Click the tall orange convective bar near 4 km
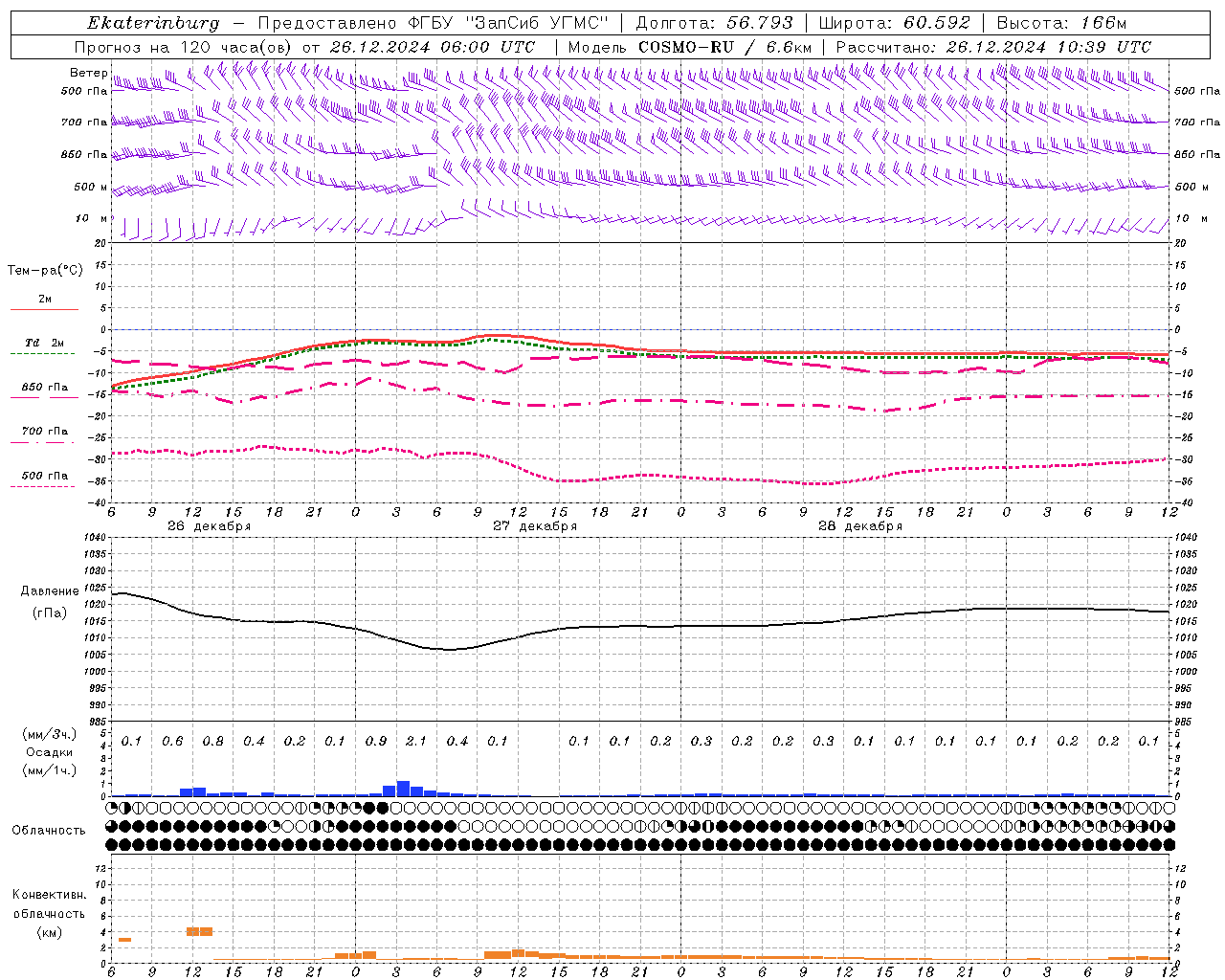Viewport: 1225px width, 980px height. (x=199, y=931)
